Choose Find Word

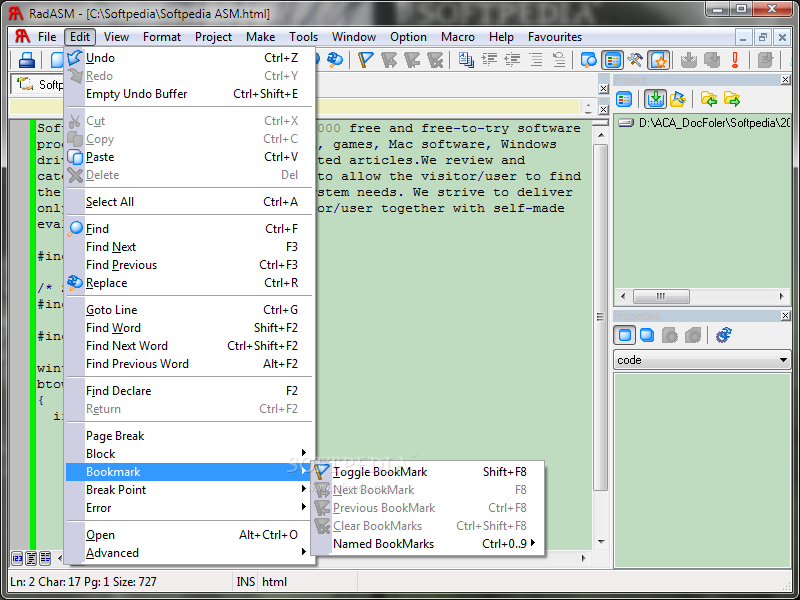click(x=189, y=328)
